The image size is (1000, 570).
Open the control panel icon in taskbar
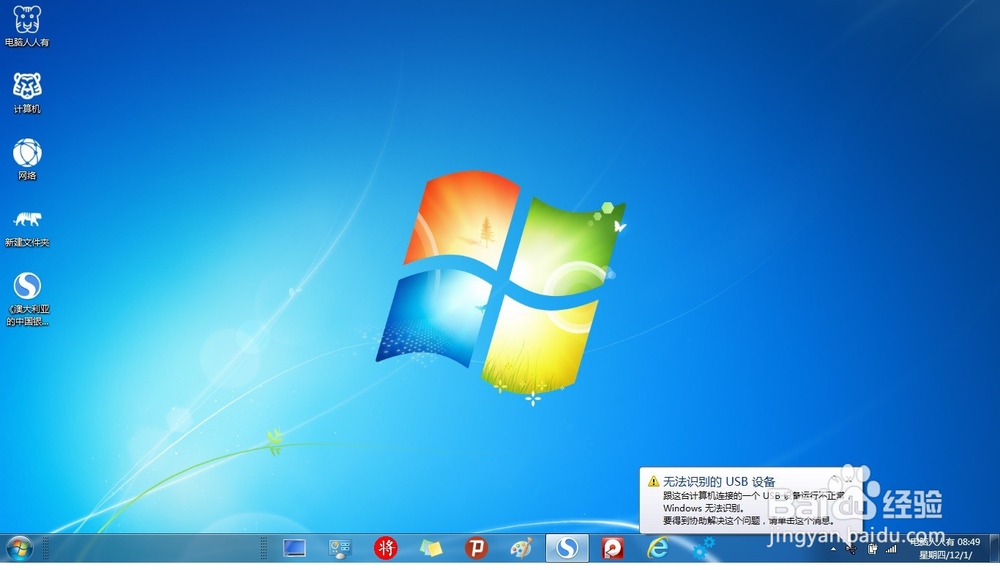tap(340, 548)
